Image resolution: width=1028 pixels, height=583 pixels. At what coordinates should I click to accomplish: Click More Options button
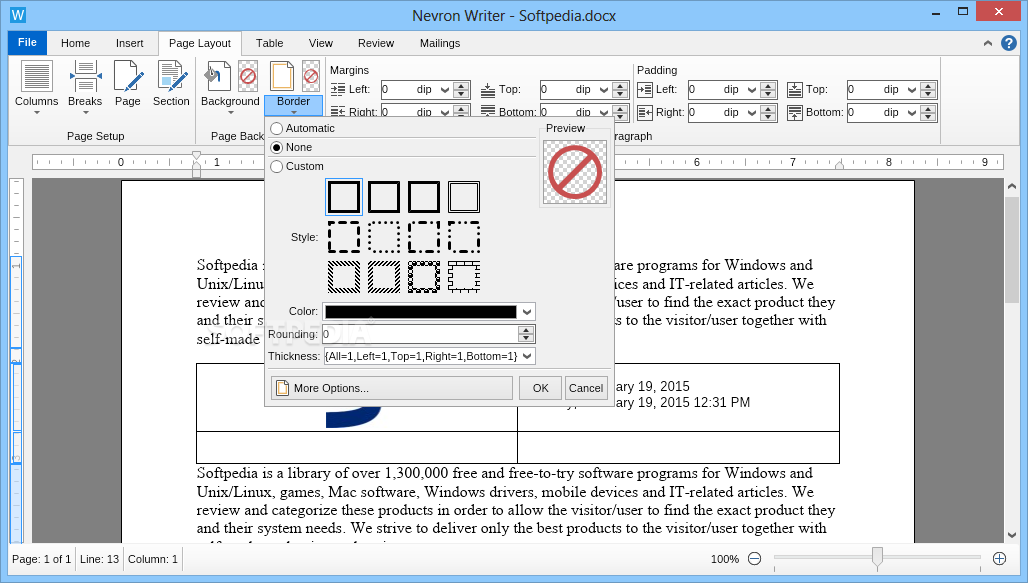(391, 388)
